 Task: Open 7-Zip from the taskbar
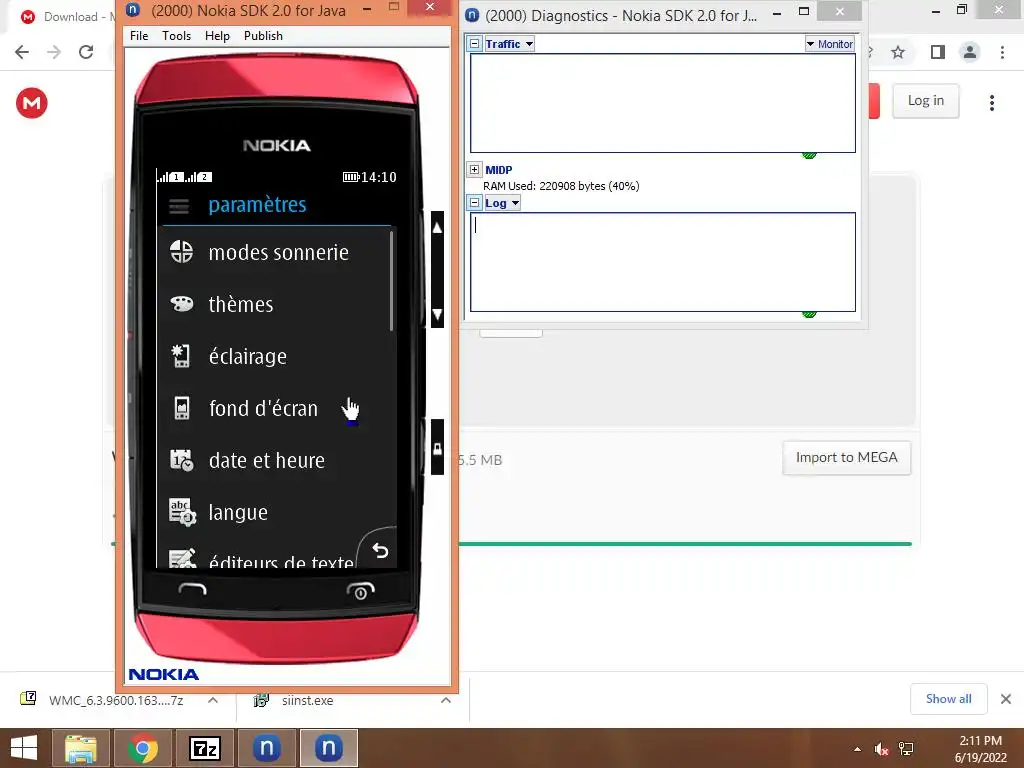(204, 748)
